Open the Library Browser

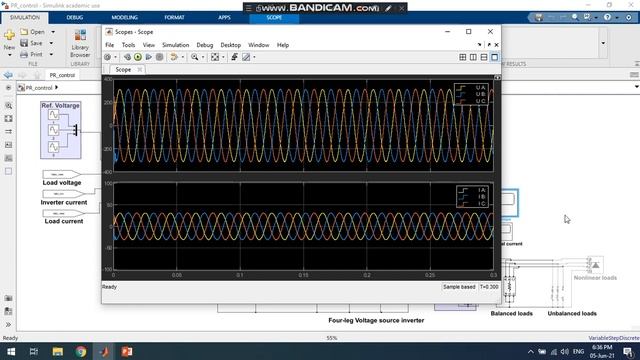click(x=80, y=43)
